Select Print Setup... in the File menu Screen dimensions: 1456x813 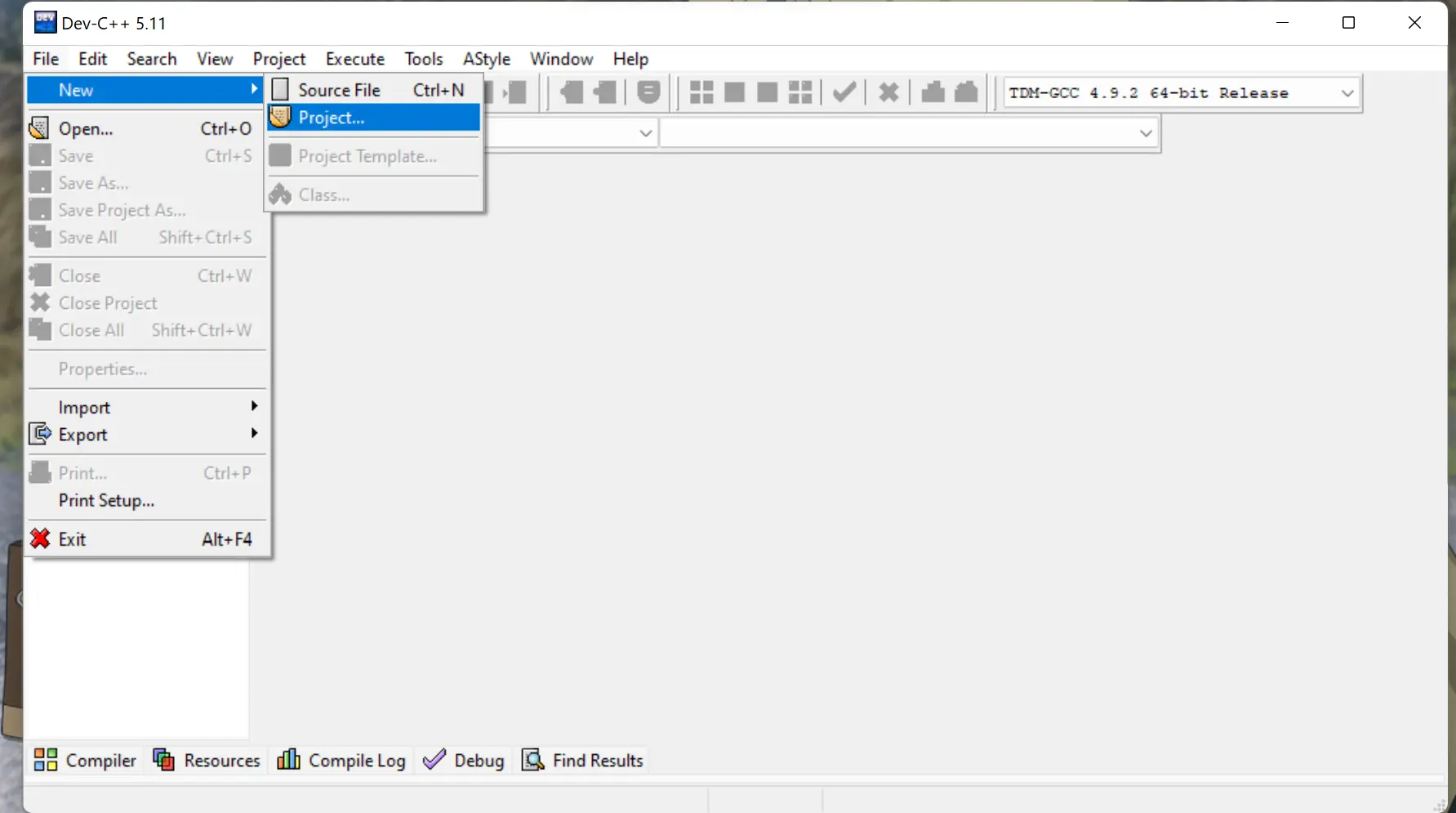106,500
